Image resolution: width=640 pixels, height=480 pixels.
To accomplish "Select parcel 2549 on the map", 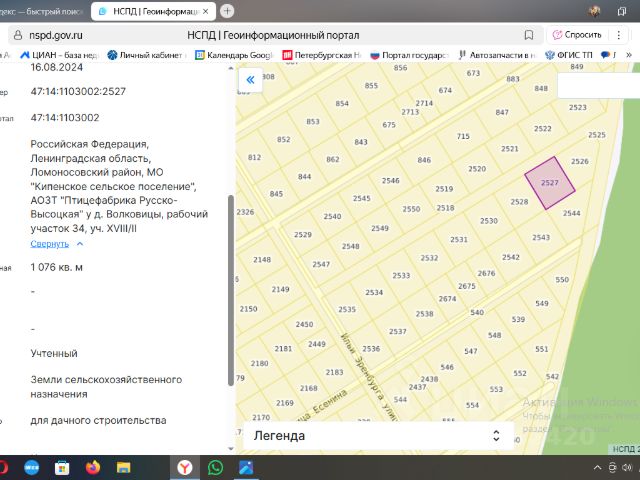I will 380,228.
